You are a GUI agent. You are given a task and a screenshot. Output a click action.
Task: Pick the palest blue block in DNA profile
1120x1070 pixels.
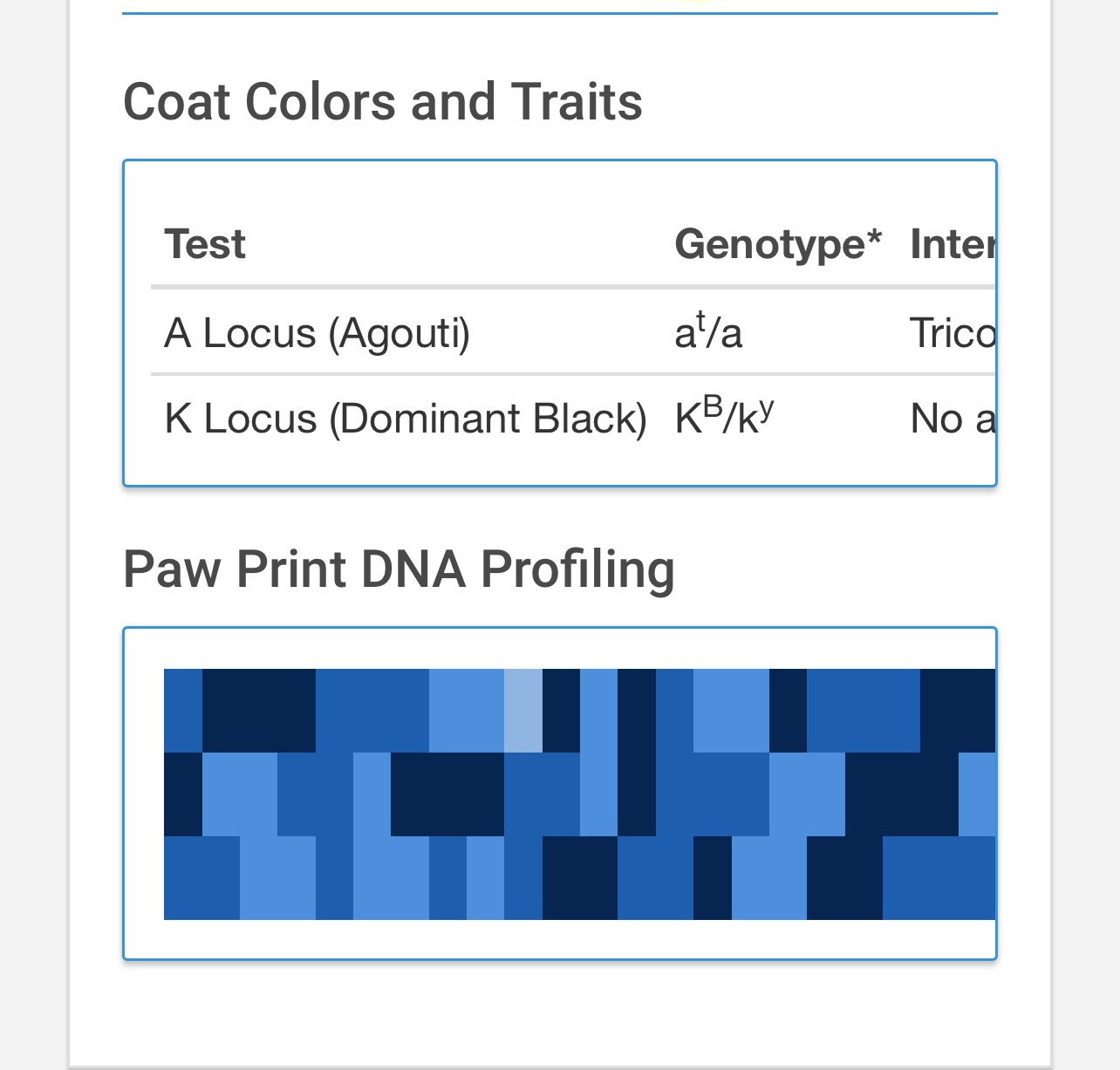pos(523,710)
